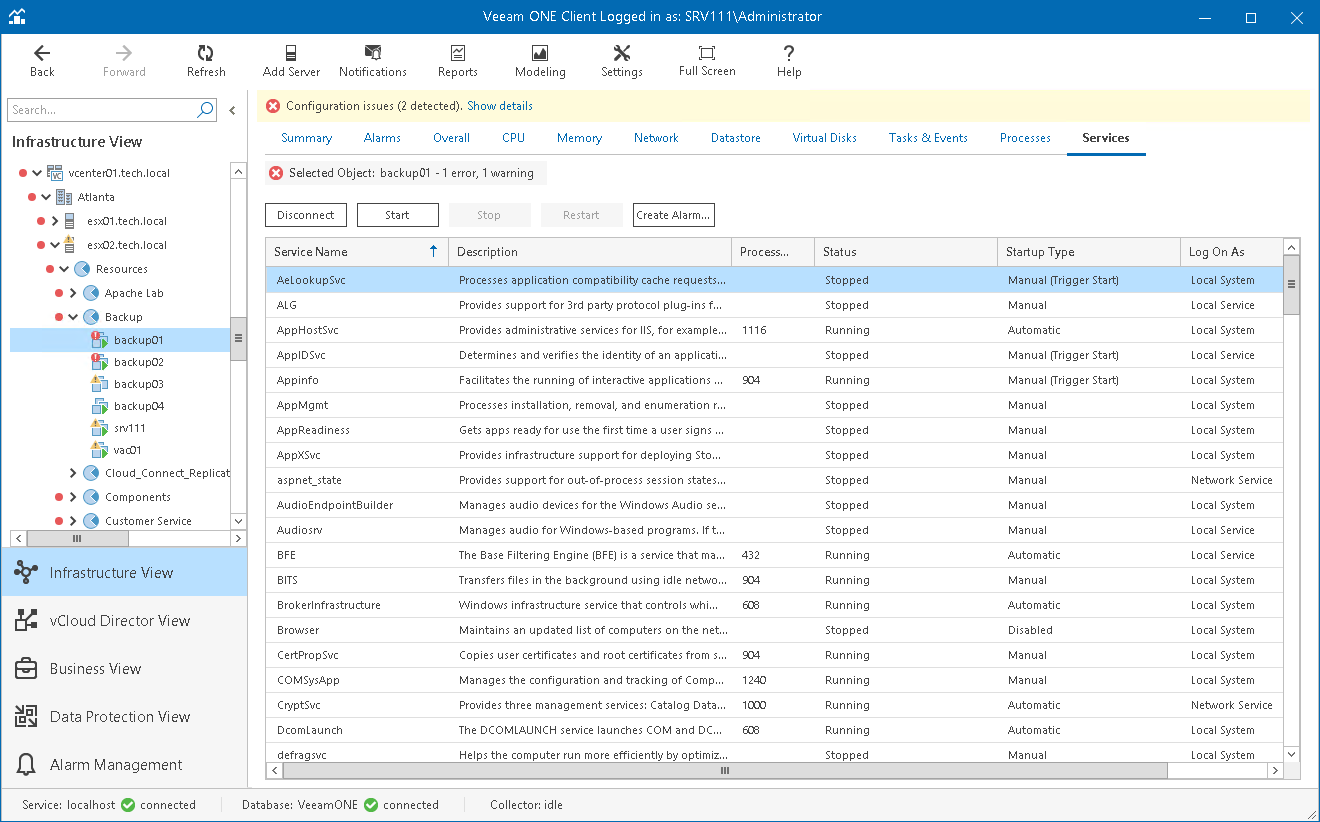1320x822 pixels.
Task: Switch to Full Screen mode
Action: tap(706, 61)
